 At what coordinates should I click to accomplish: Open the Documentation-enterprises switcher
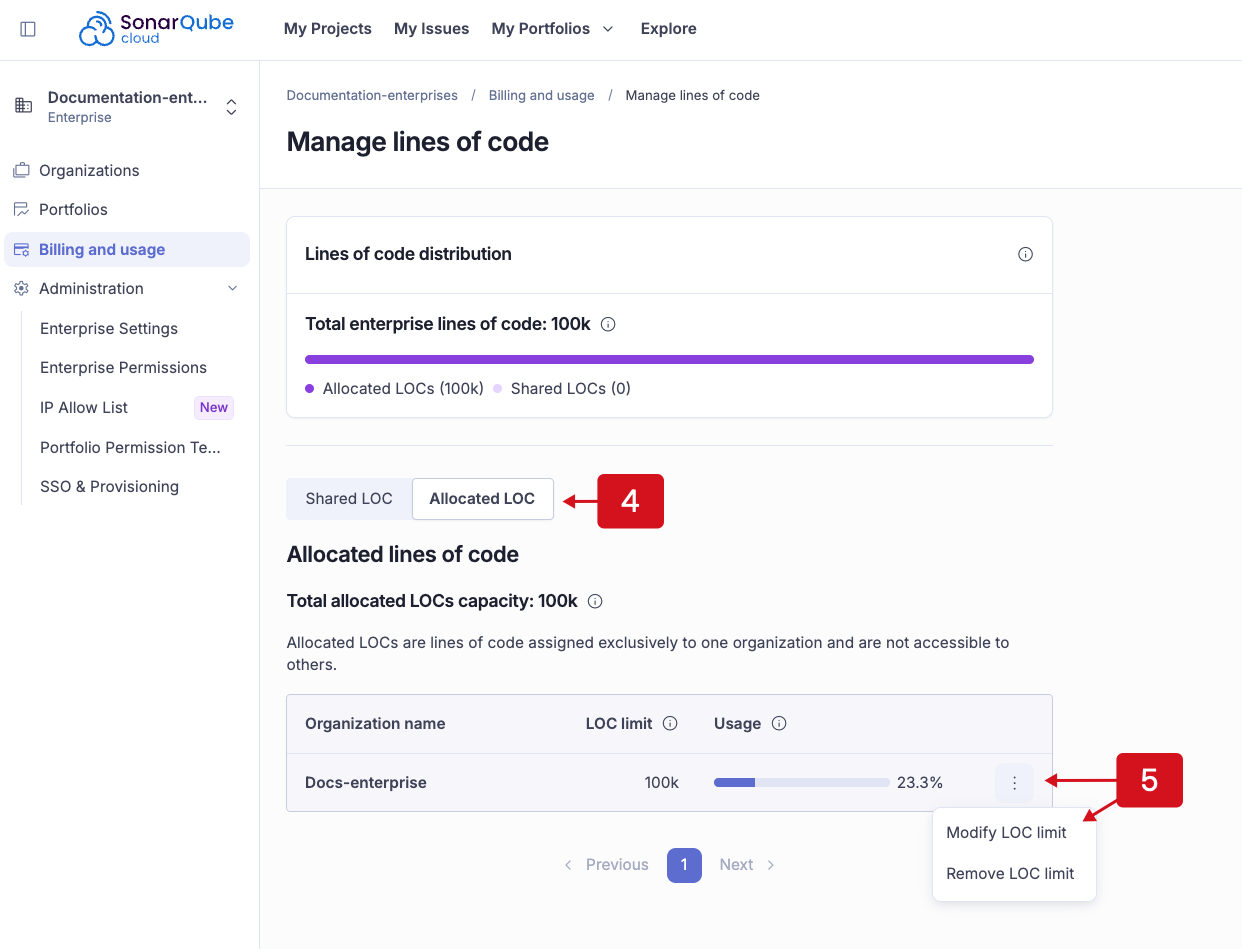coord(127,106)
